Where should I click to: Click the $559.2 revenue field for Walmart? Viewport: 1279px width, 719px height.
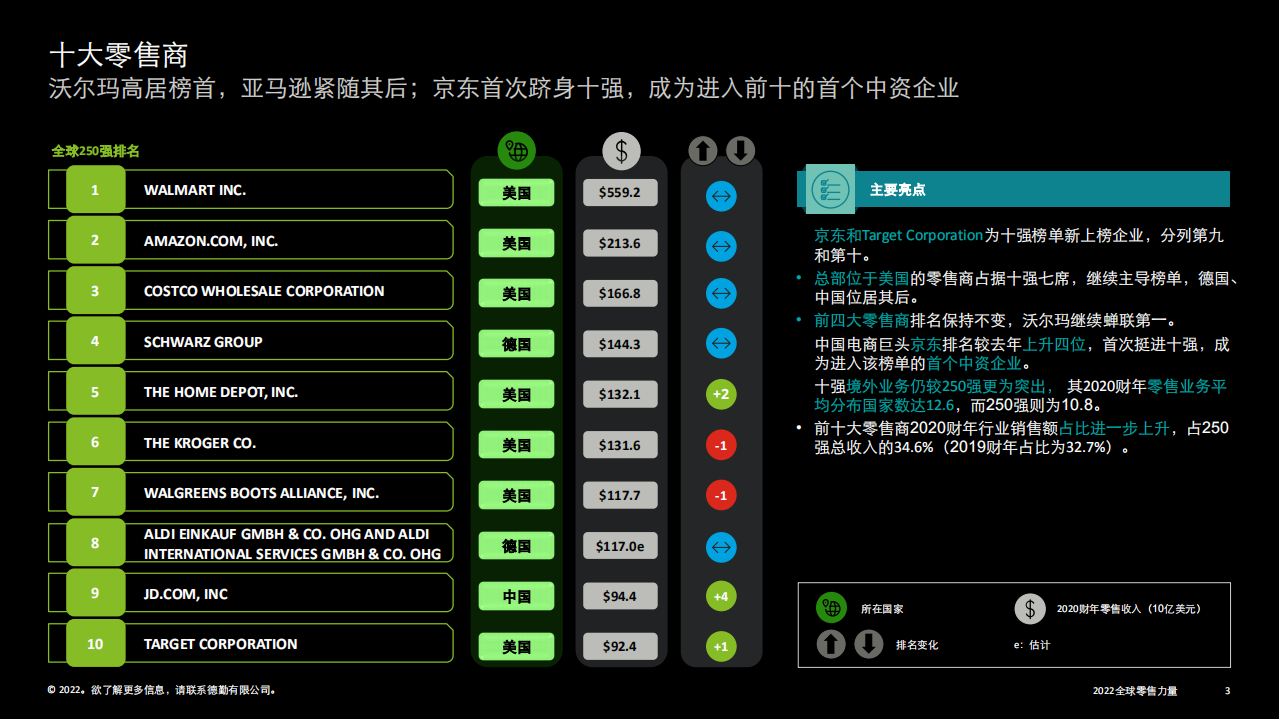[x=620, y=193]
